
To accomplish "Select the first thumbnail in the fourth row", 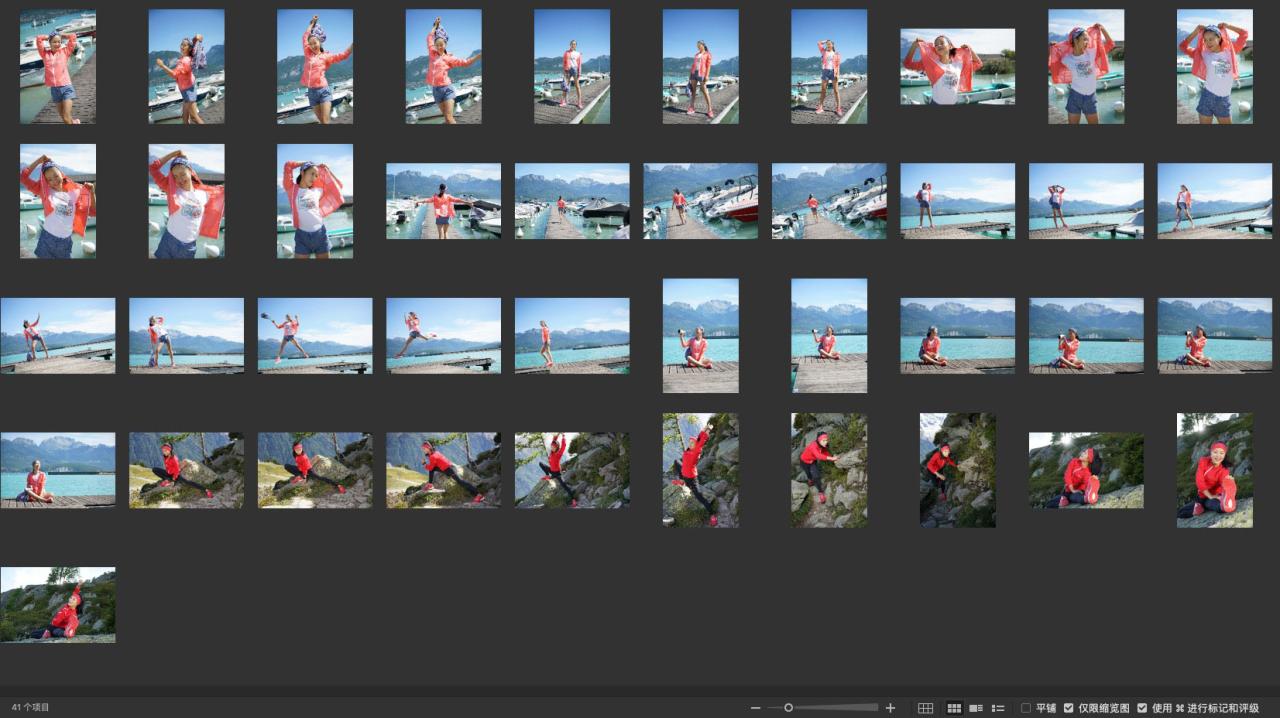I will (x=58, y=470).
